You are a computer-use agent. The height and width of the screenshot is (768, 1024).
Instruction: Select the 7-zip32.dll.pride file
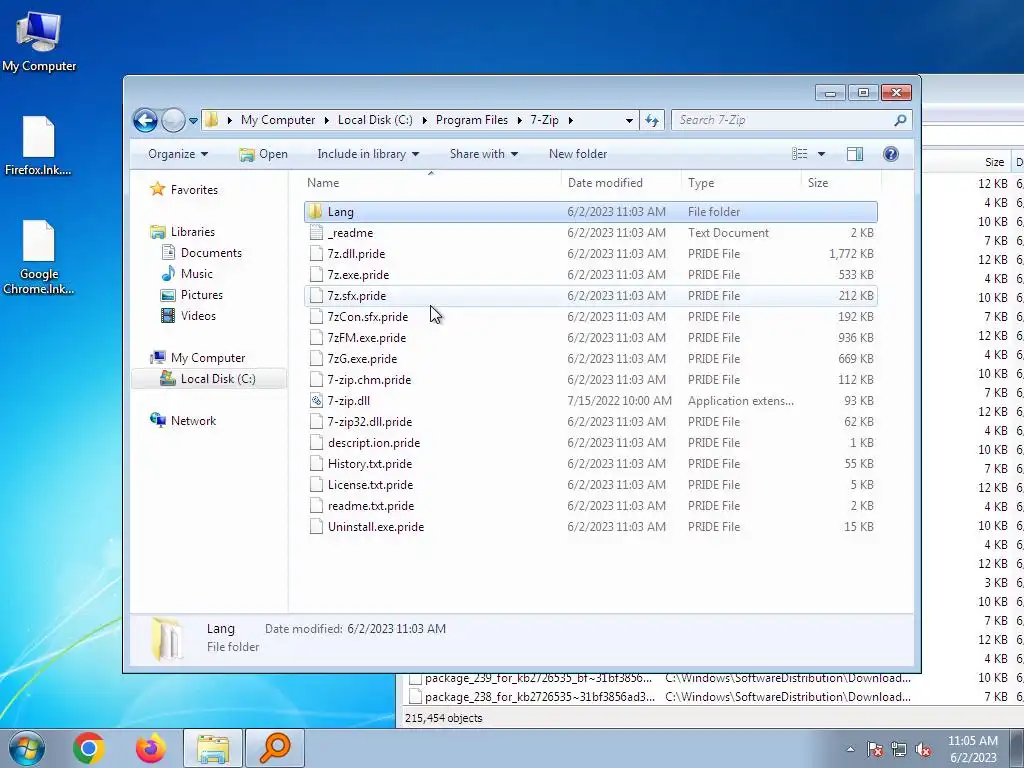[x=590, y=421]
